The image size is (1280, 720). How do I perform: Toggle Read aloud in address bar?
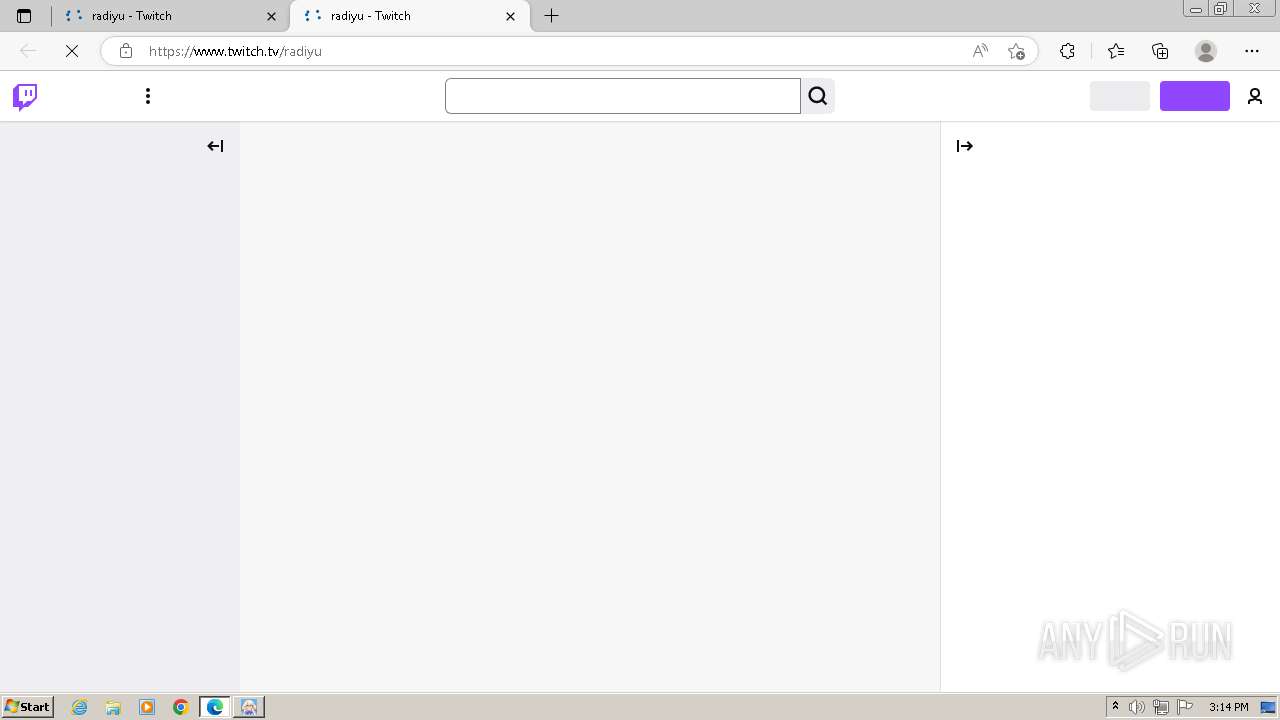980,51
